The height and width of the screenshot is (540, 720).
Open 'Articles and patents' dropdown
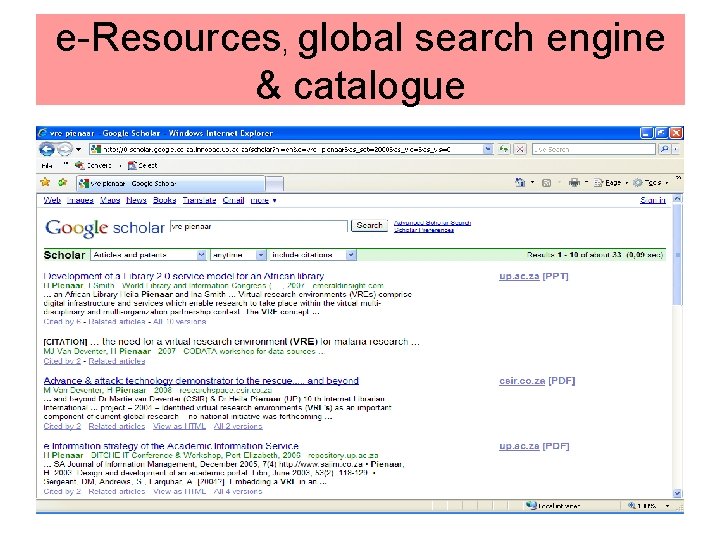(148, 255)
